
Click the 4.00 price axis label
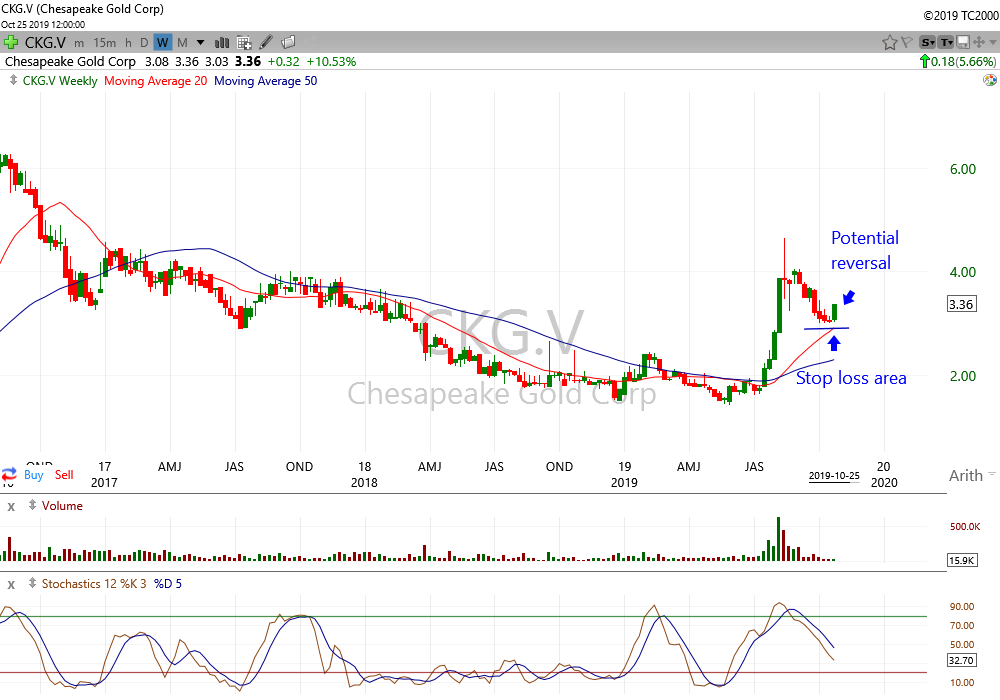tap(962, 272)
